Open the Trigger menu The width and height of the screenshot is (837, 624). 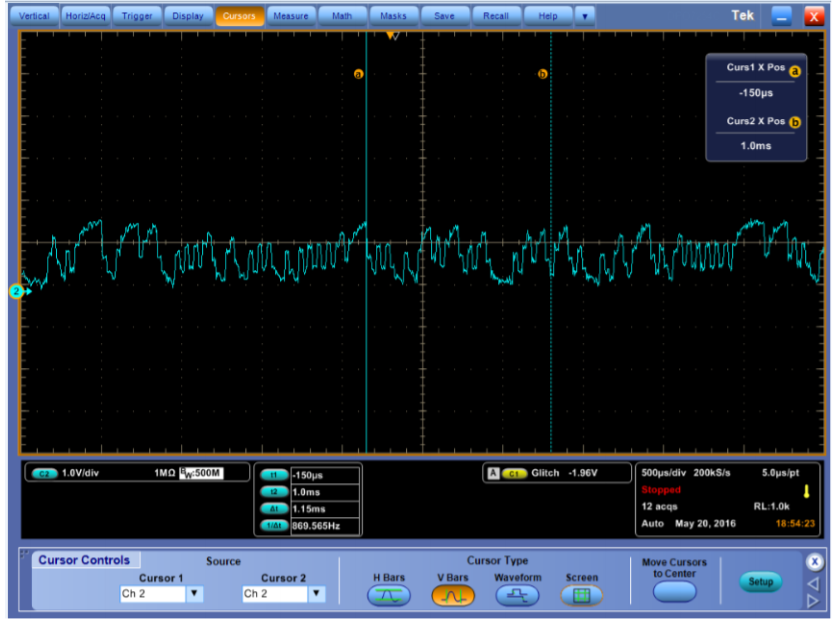137,16
